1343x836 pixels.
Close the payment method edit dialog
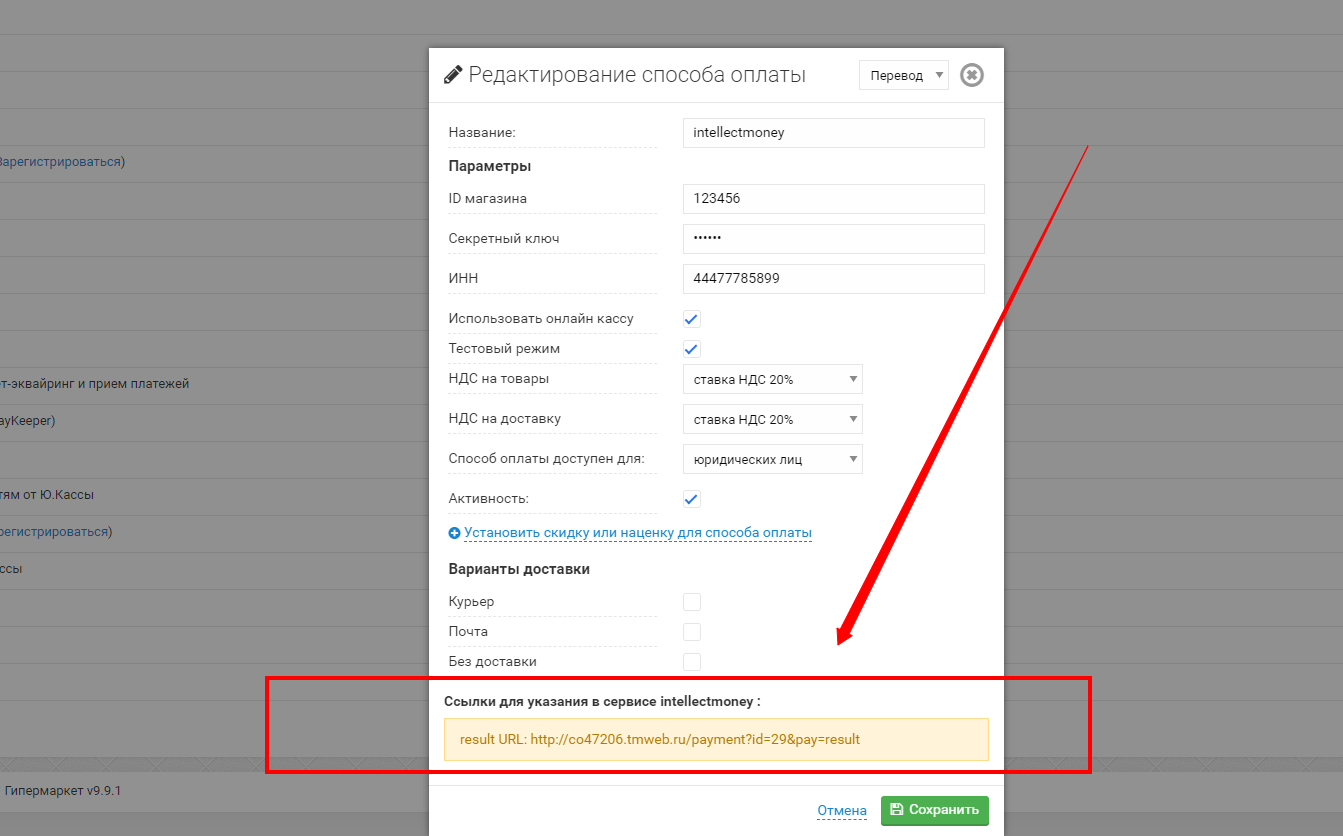(971, 75)
